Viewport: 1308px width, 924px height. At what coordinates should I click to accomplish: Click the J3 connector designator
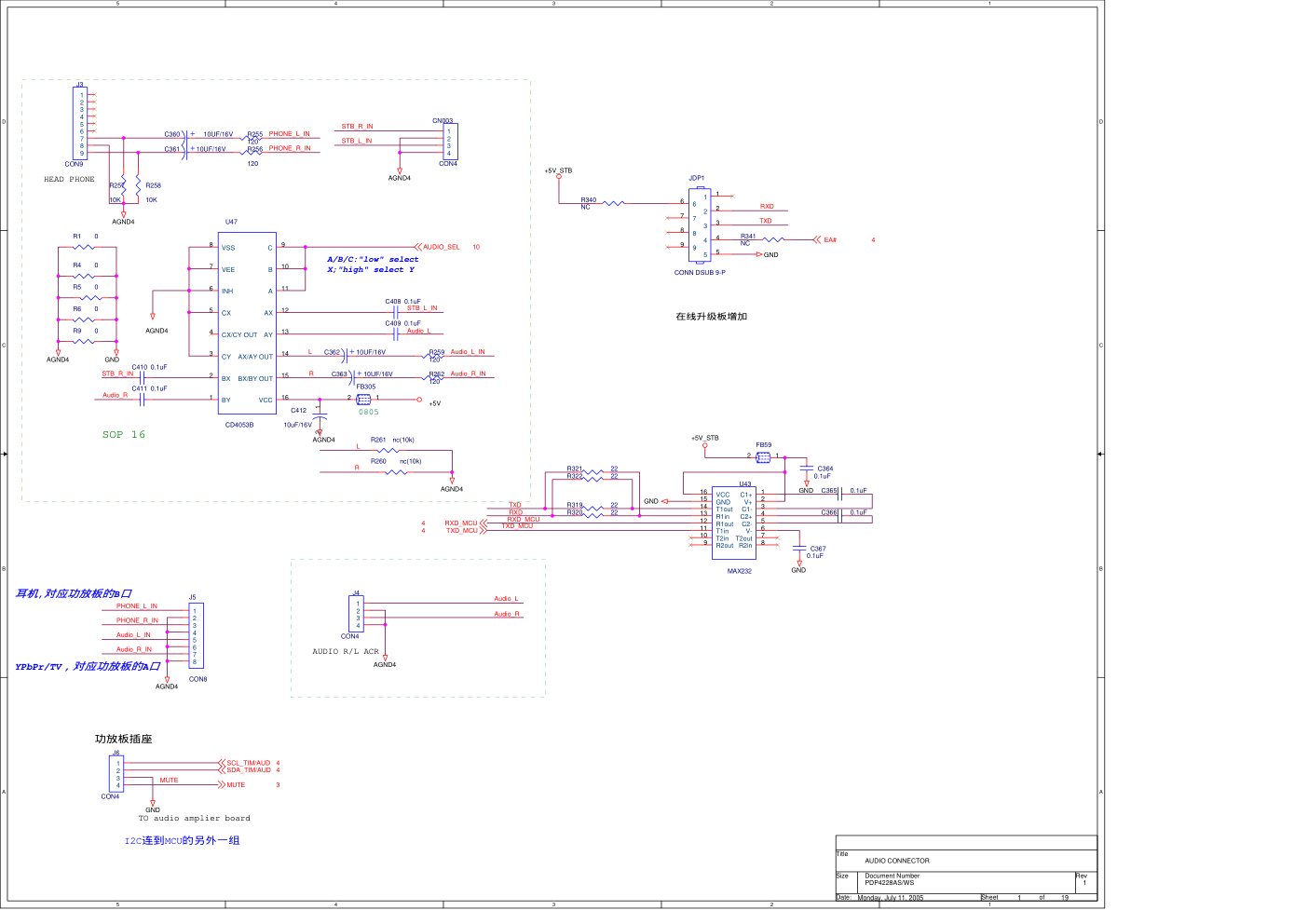pos(79,85)
